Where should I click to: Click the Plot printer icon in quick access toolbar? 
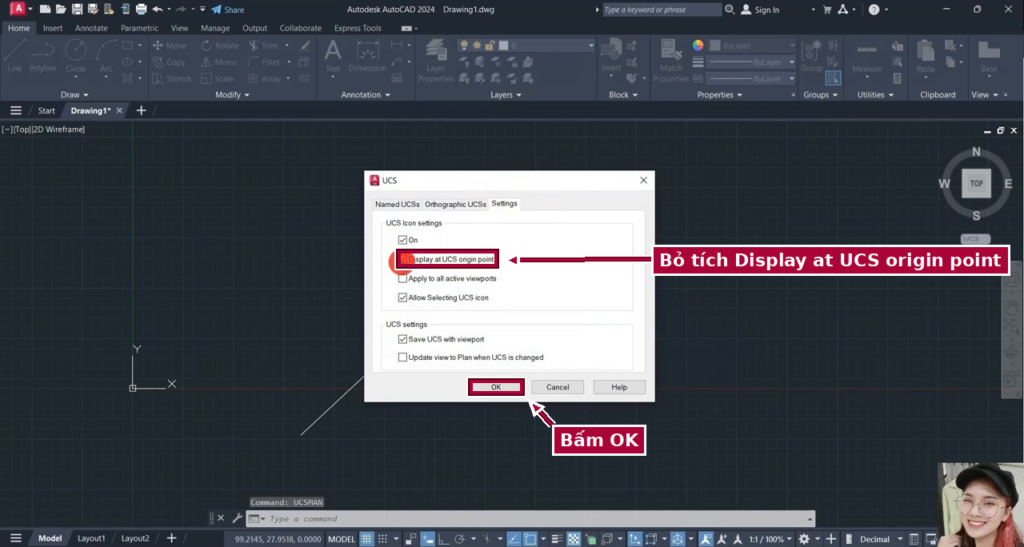point(141,10)
